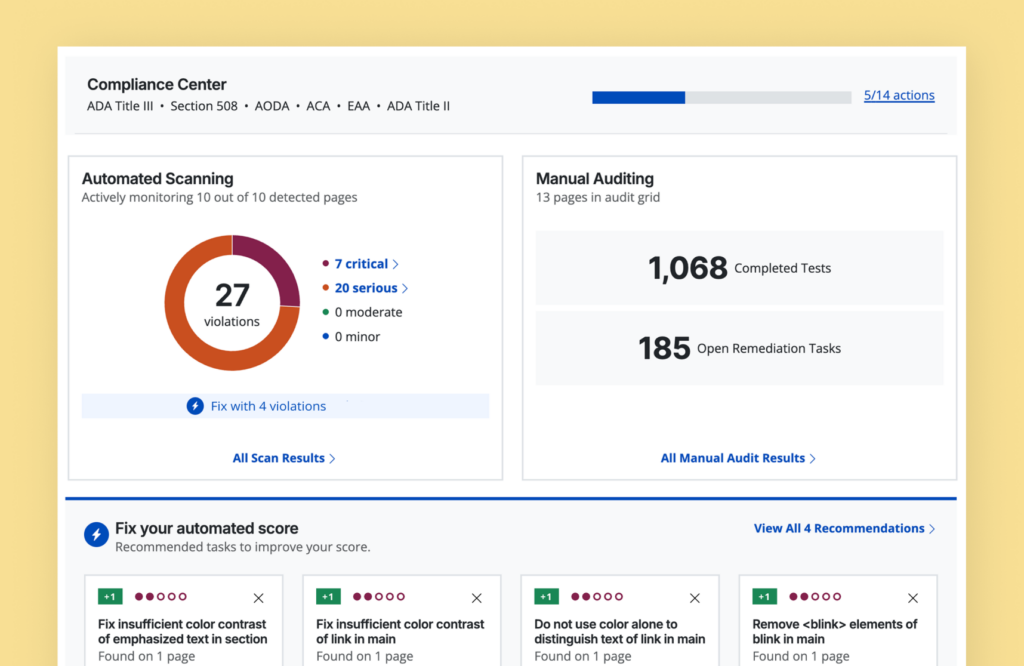Click the ADA Title III standard label
Image resolution: width=1024 pixels, height=666 pixels.
(x=120, y=106)
